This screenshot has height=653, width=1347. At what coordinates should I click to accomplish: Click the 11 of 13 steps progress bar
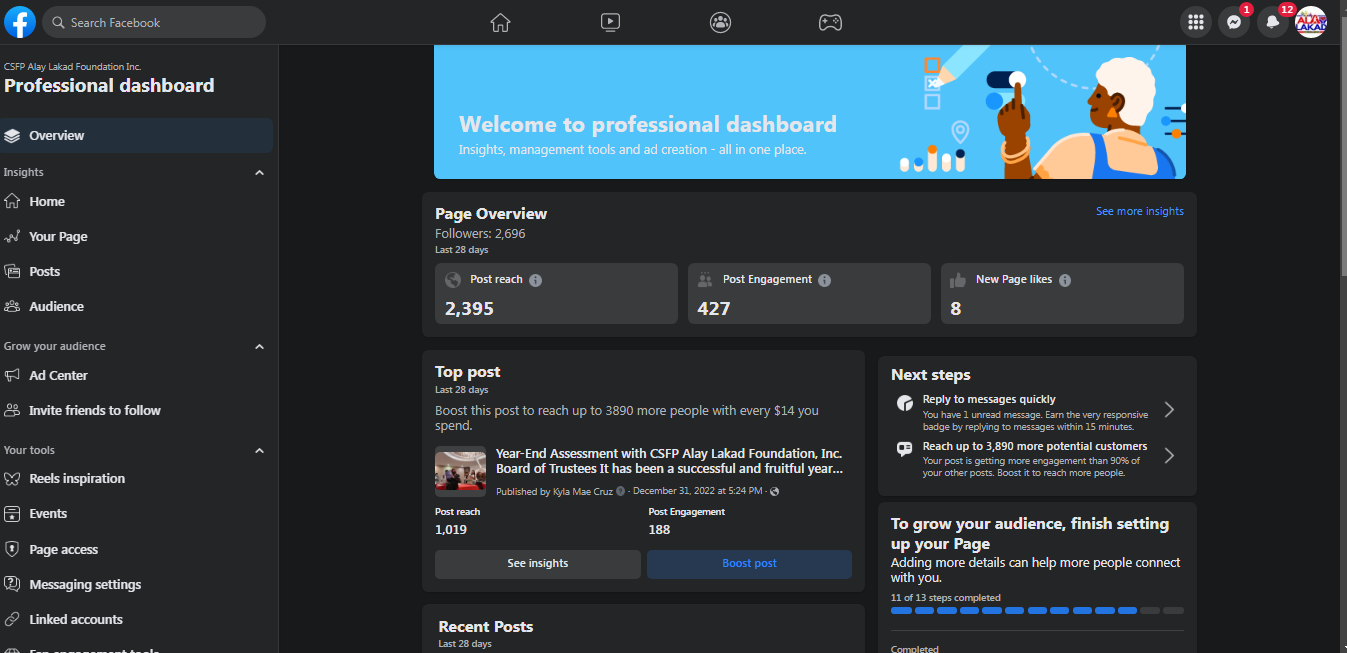coord(1037,610)
